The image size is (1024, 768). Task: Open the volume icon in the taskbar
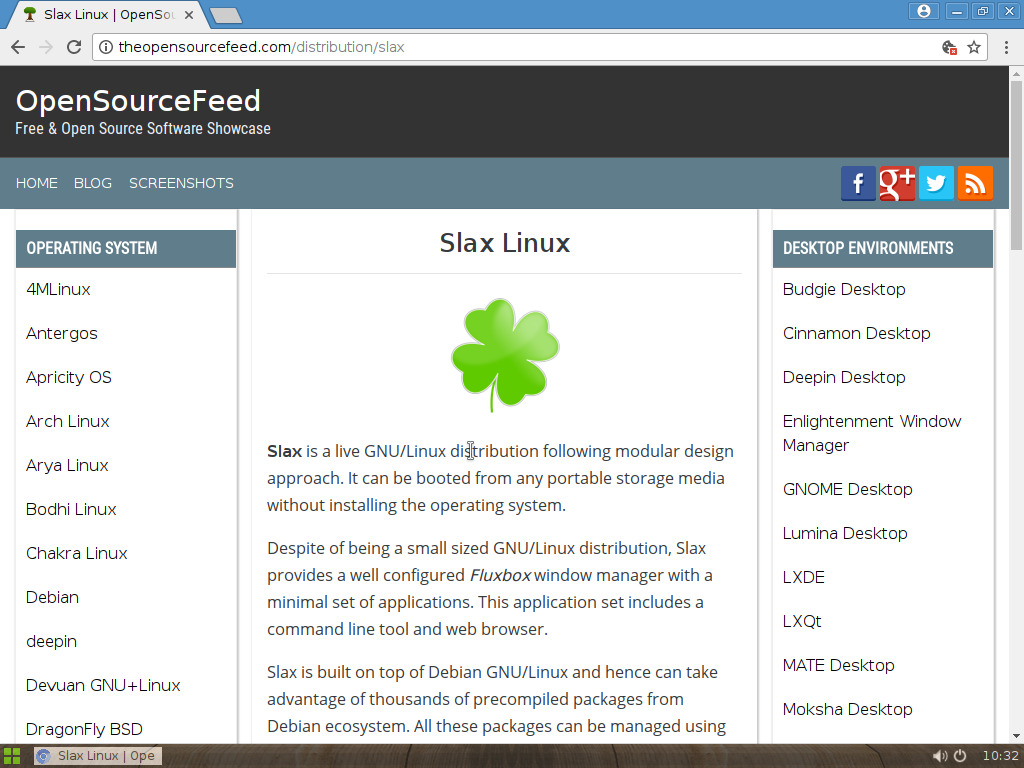click(939, 755)
